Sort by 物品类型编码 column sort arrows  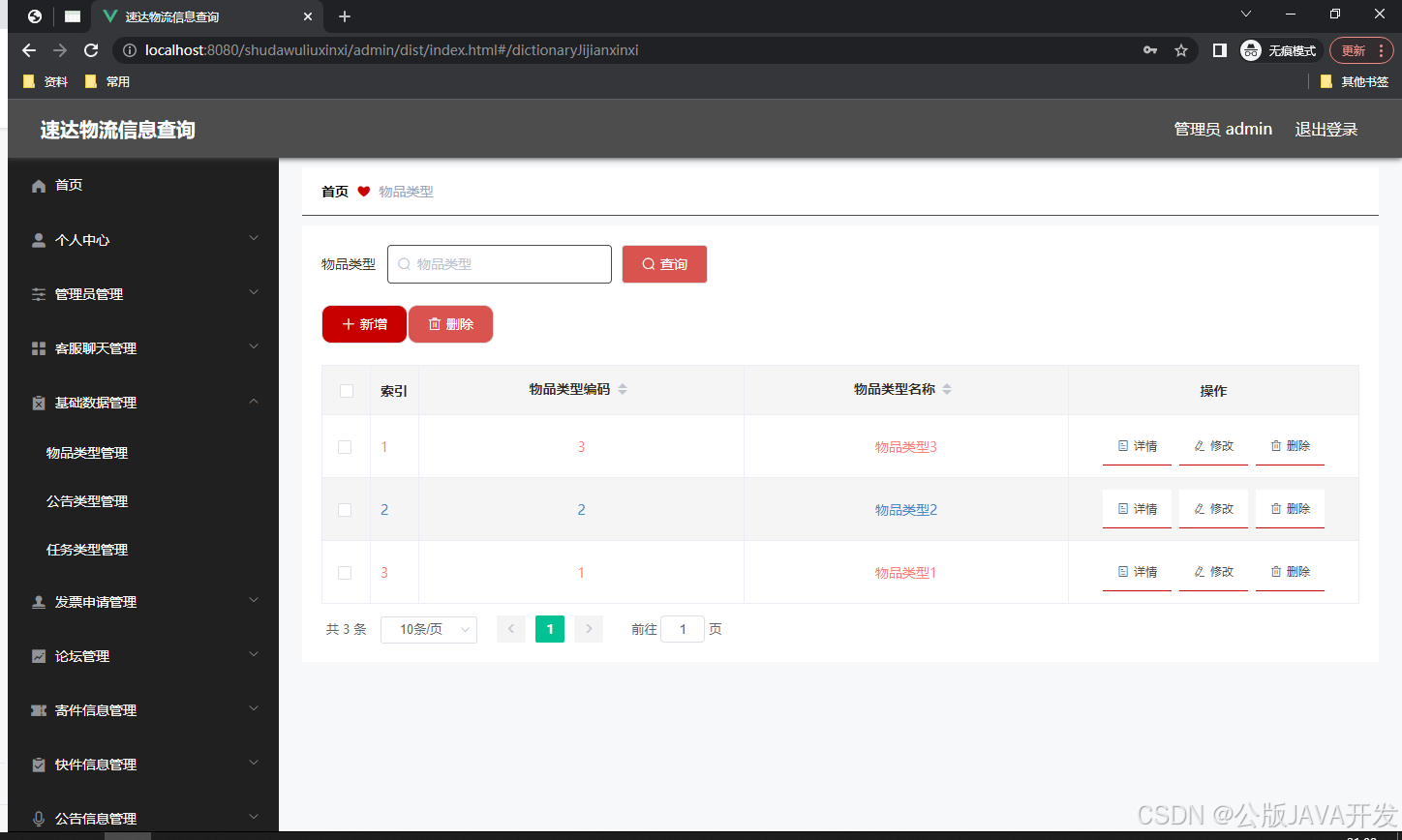[623, 389]
